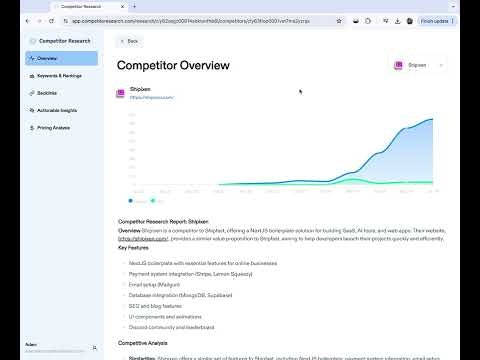The width and height of the screenshot is (480, 360).
Task: Click the Backlinks chain-link icon
Action: tap(32, 93)
